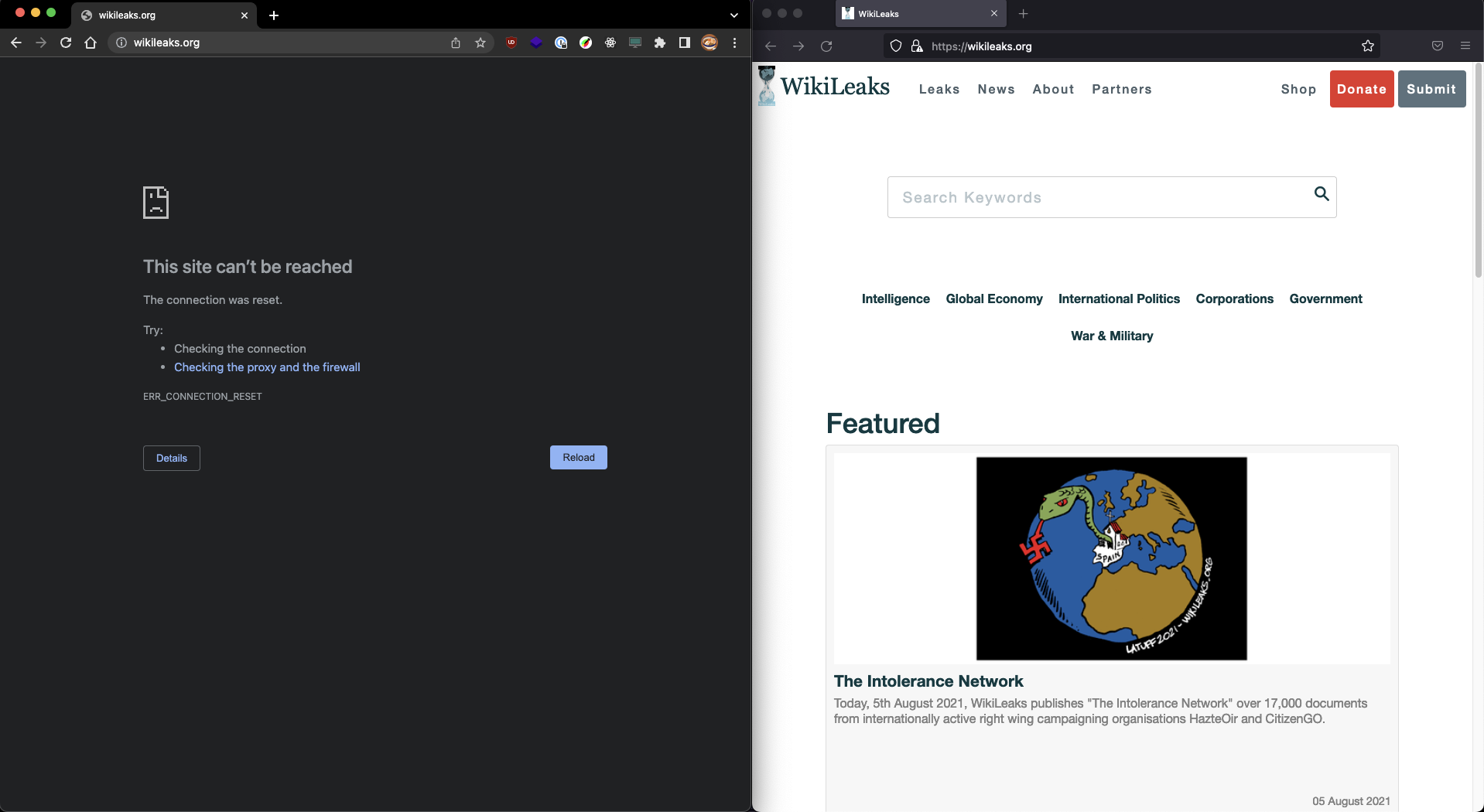This screenshot has height=812, width=1484.
Task: Open the green monitor extension icon
Action: click(x=635, y=43)
